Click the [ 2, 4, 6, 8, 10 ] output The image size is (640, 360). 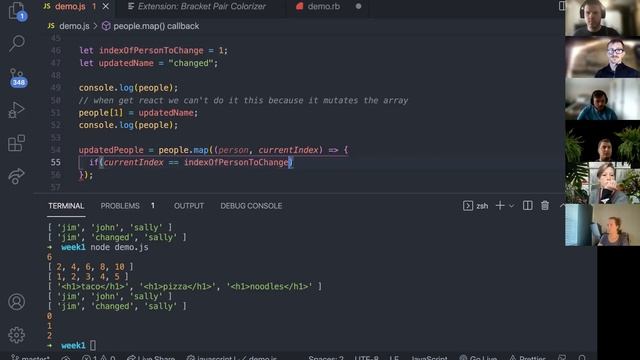[90, 267]
